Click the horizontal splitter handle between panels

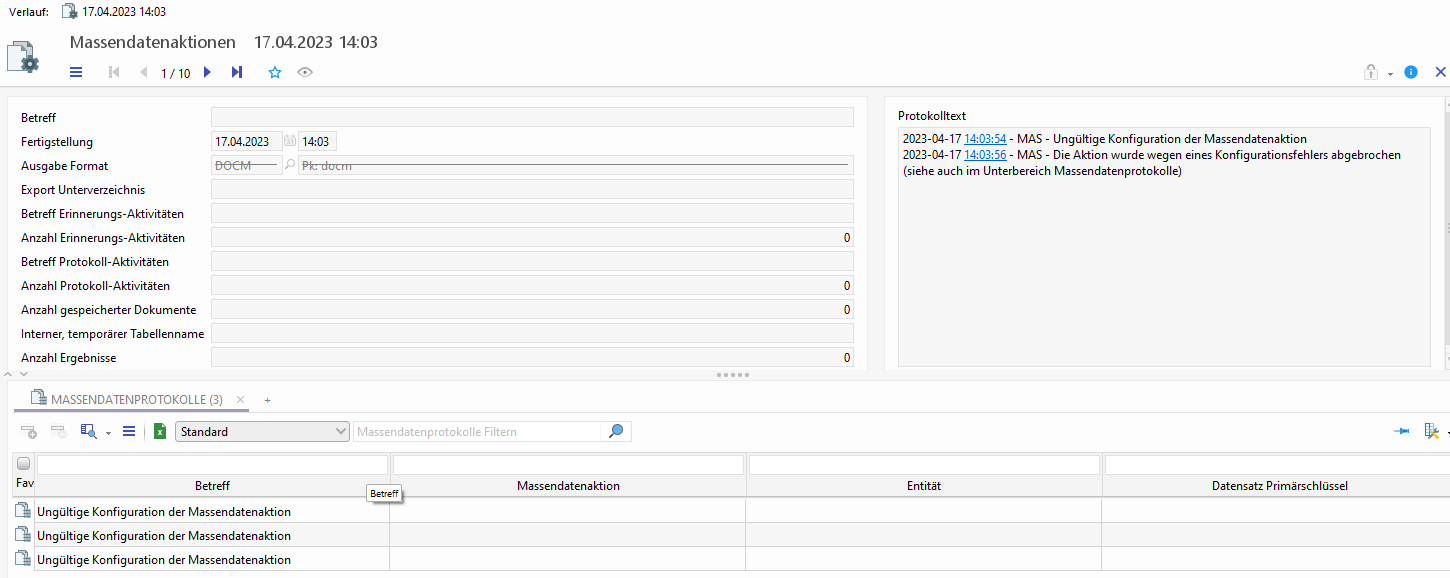(733, 375)
